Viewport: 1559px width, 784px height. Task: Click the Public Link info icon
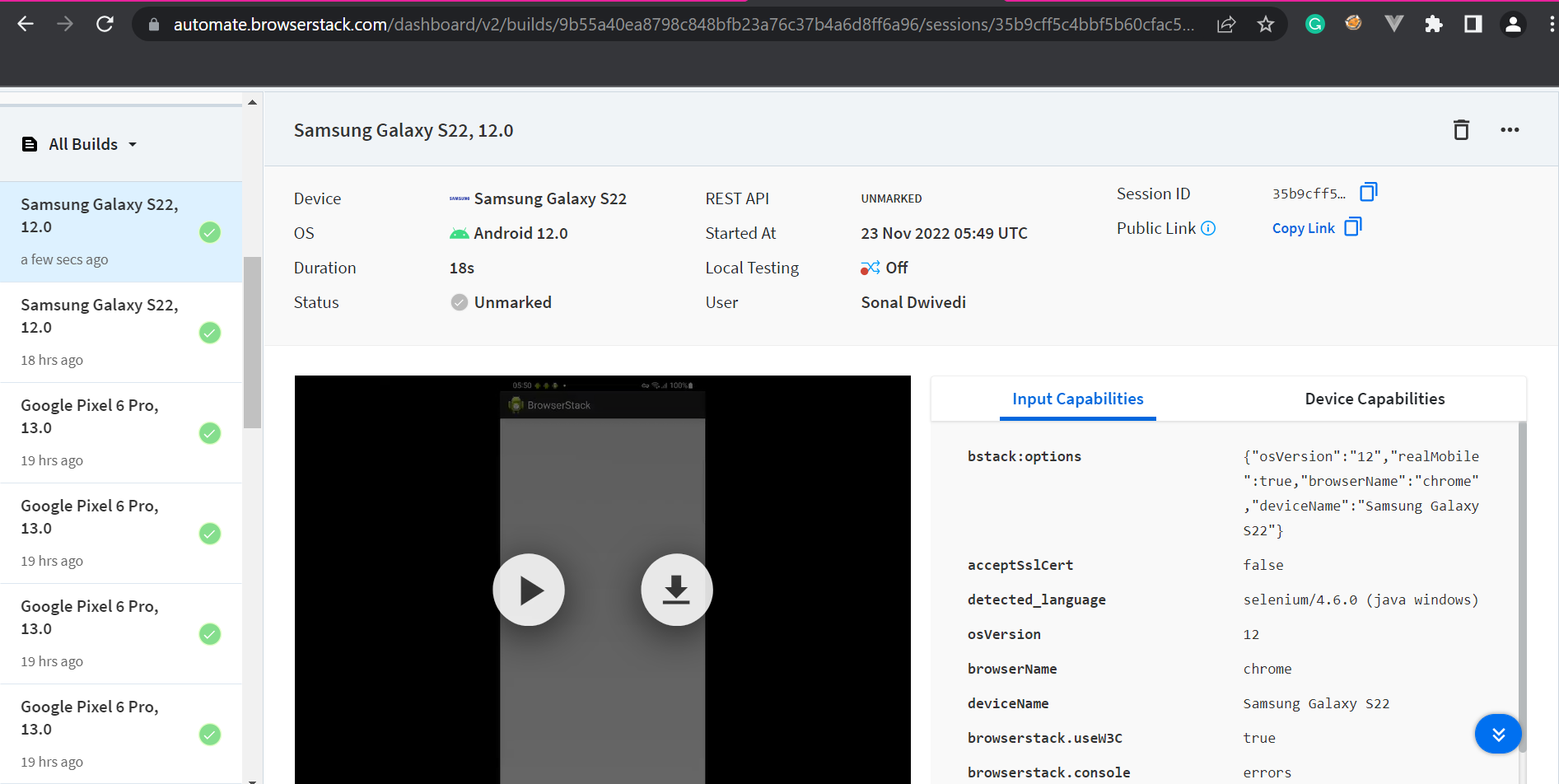point(1208,228)
